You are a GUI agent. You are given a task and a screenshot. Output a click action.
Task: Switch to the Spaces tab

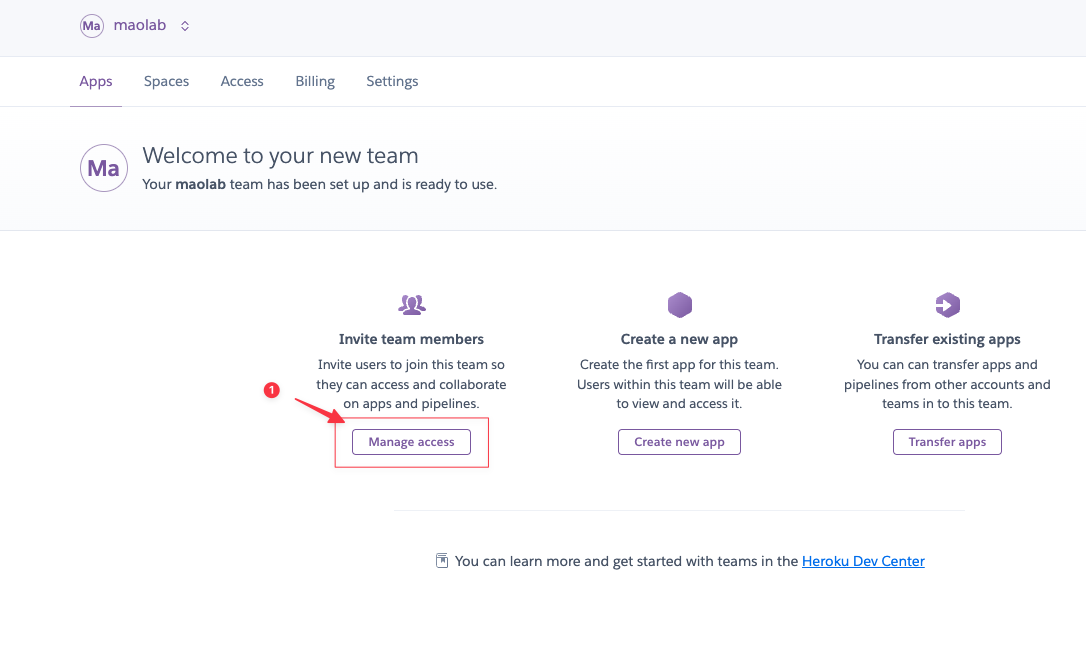pos(166,81)
